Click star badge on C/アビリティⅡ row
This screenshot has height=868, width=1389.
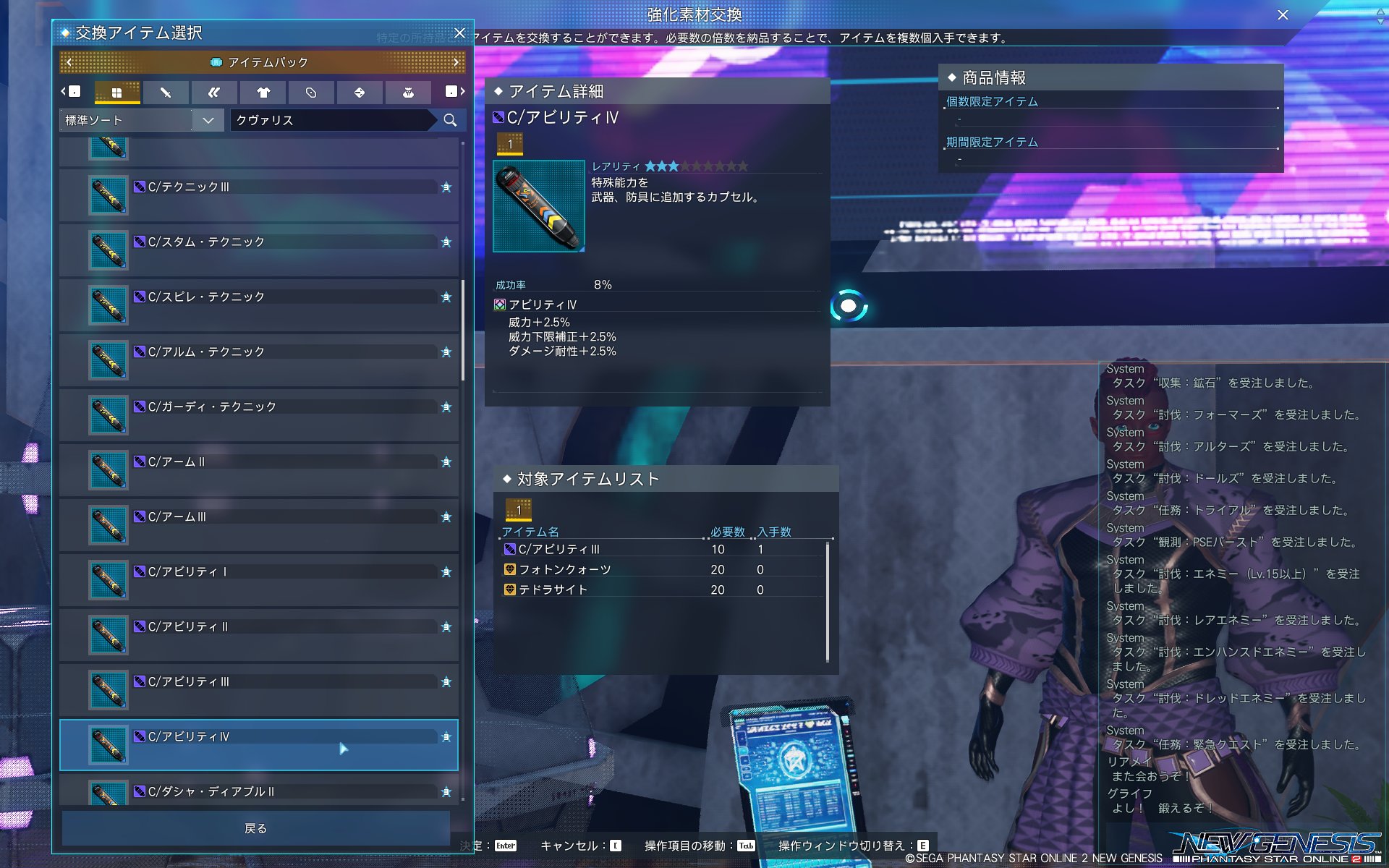coord(446,627)
